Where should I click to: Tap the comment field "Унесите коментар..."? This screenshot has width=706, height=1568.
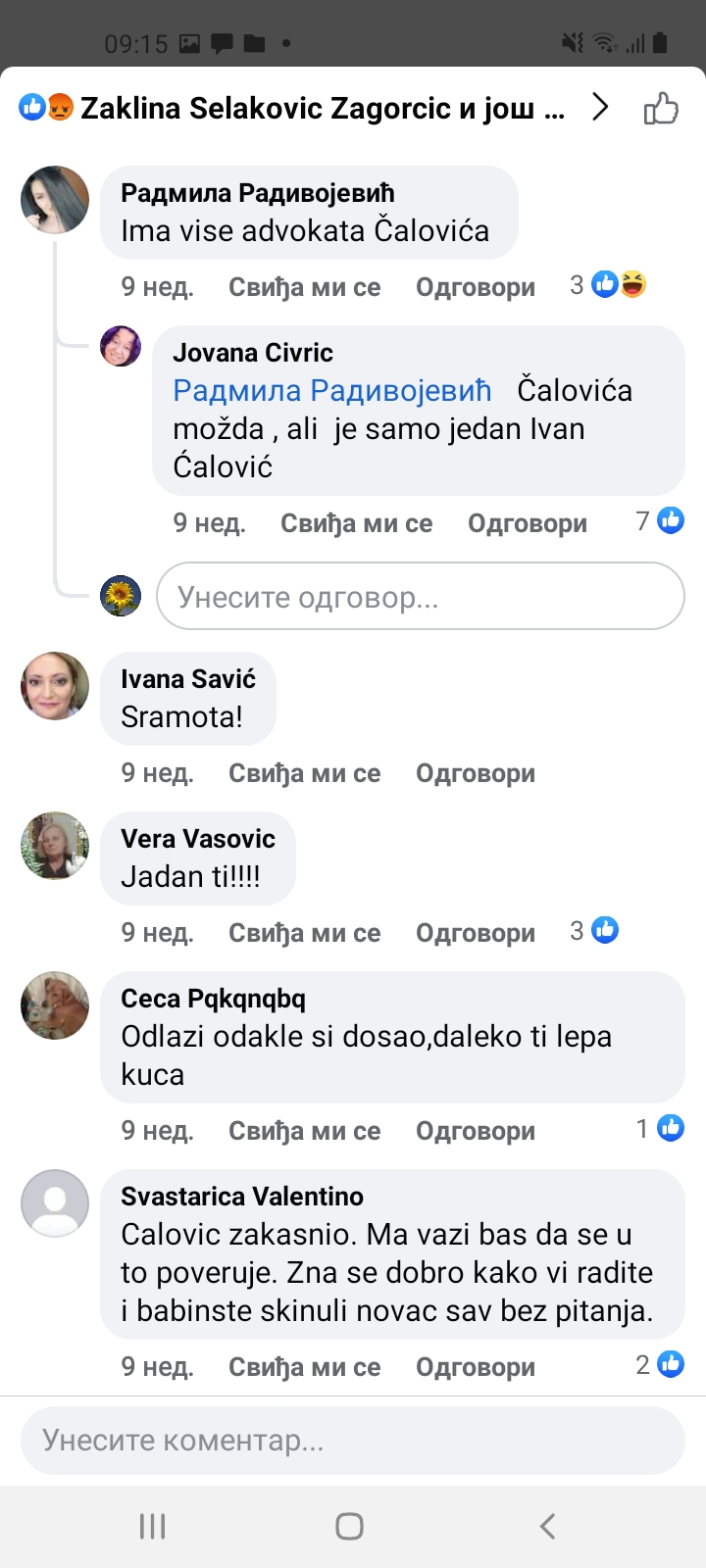353,1441
